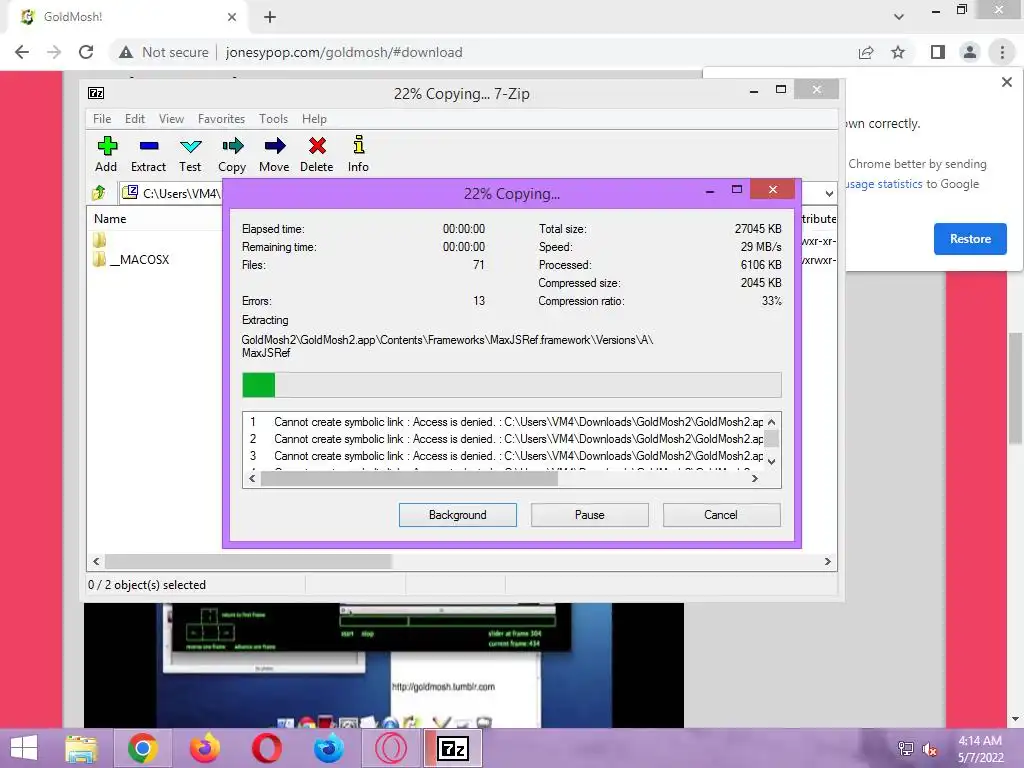This screenshot has width=1024, height=768.
Task: Click the Extract toolbar icon
Action: point(148,154)
